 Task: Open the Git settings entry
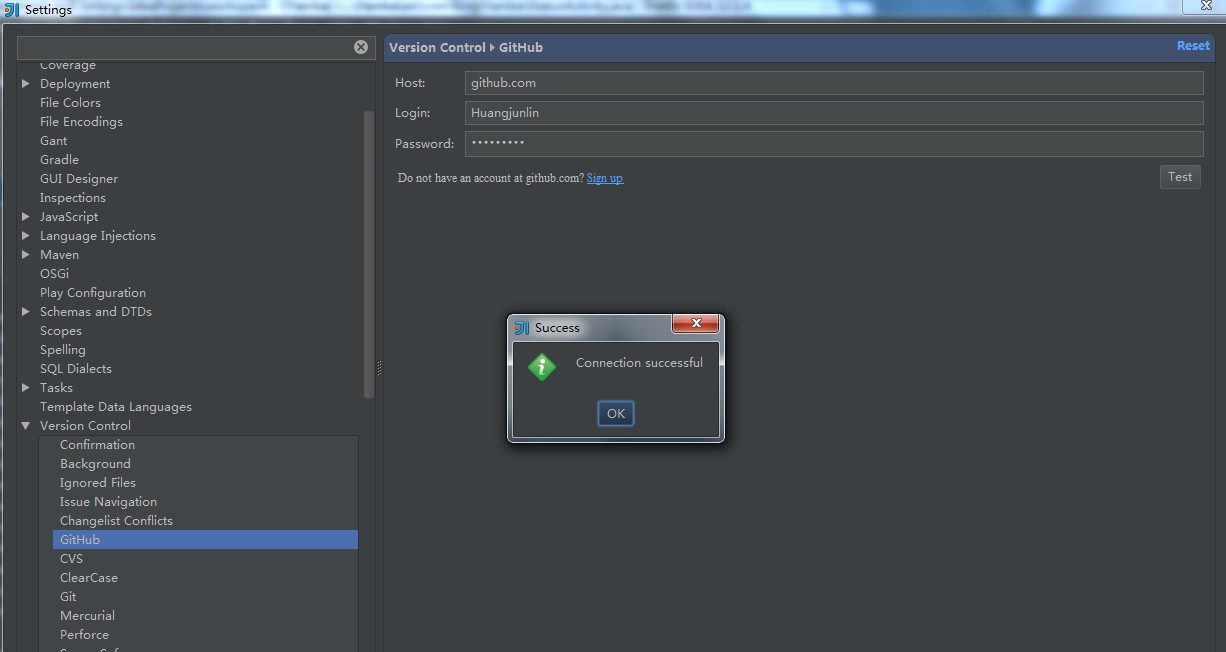click(x=68, y=597)
